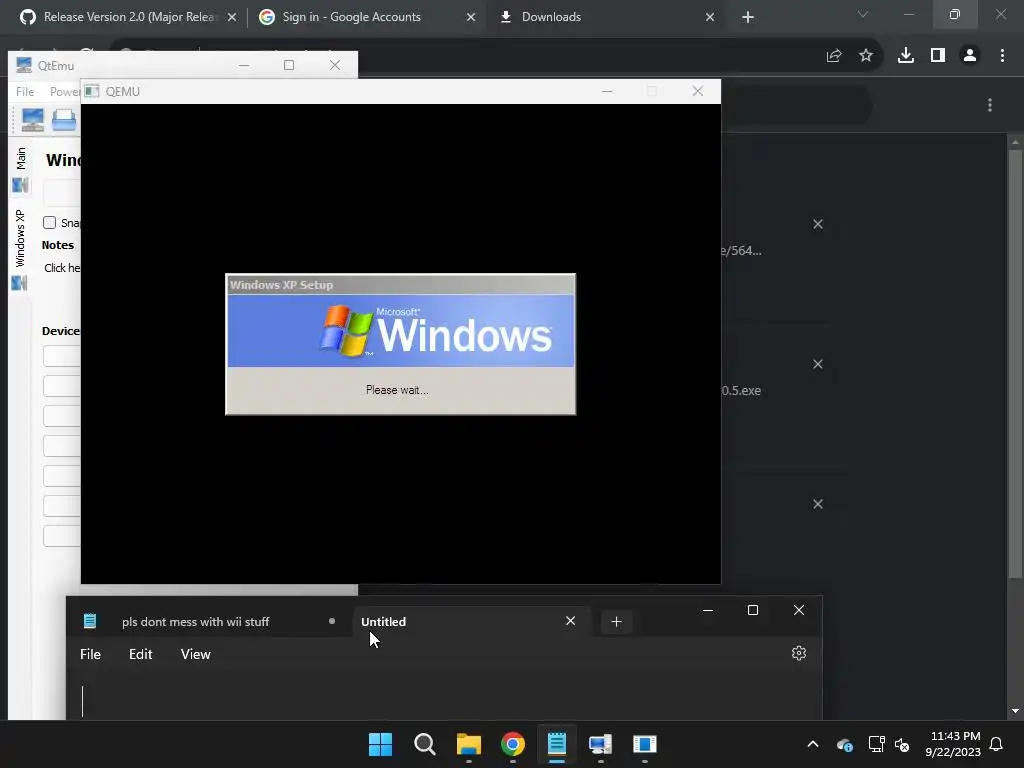1024x768 pixels.
Task: Click Downloads page vertical scrollbar
Action: pyautogui.click(x=1015, y=364)
